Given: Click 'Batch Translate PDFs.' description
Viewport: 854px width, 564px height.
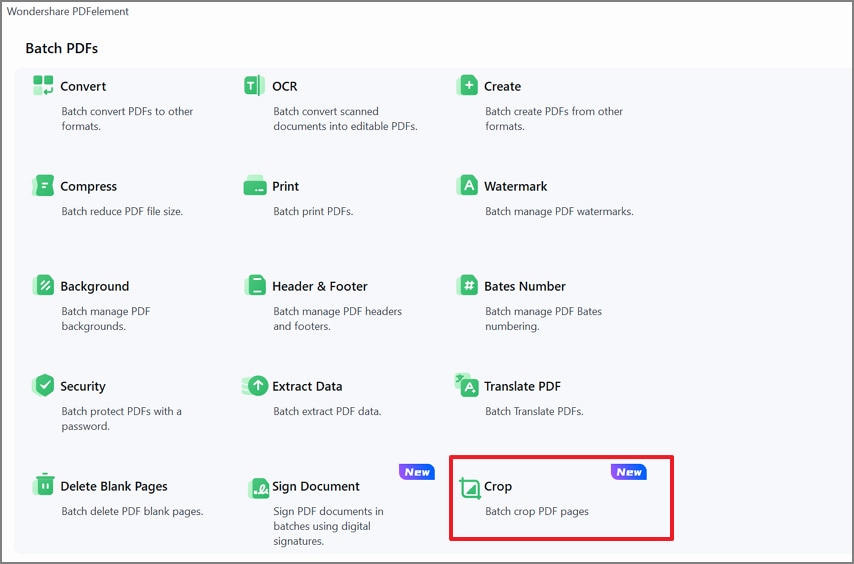Looking at the screenshot, I should (x=534, y=412).
